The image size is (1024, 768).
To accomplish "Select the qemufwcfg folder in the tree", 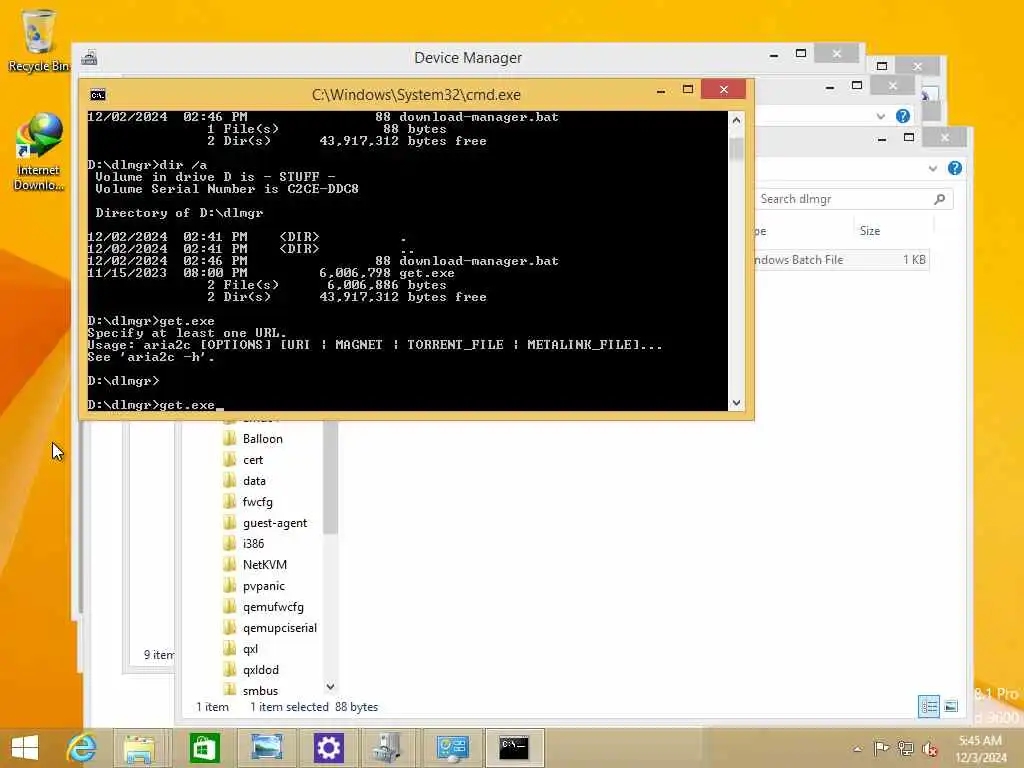I will click(x=273, y=607).
